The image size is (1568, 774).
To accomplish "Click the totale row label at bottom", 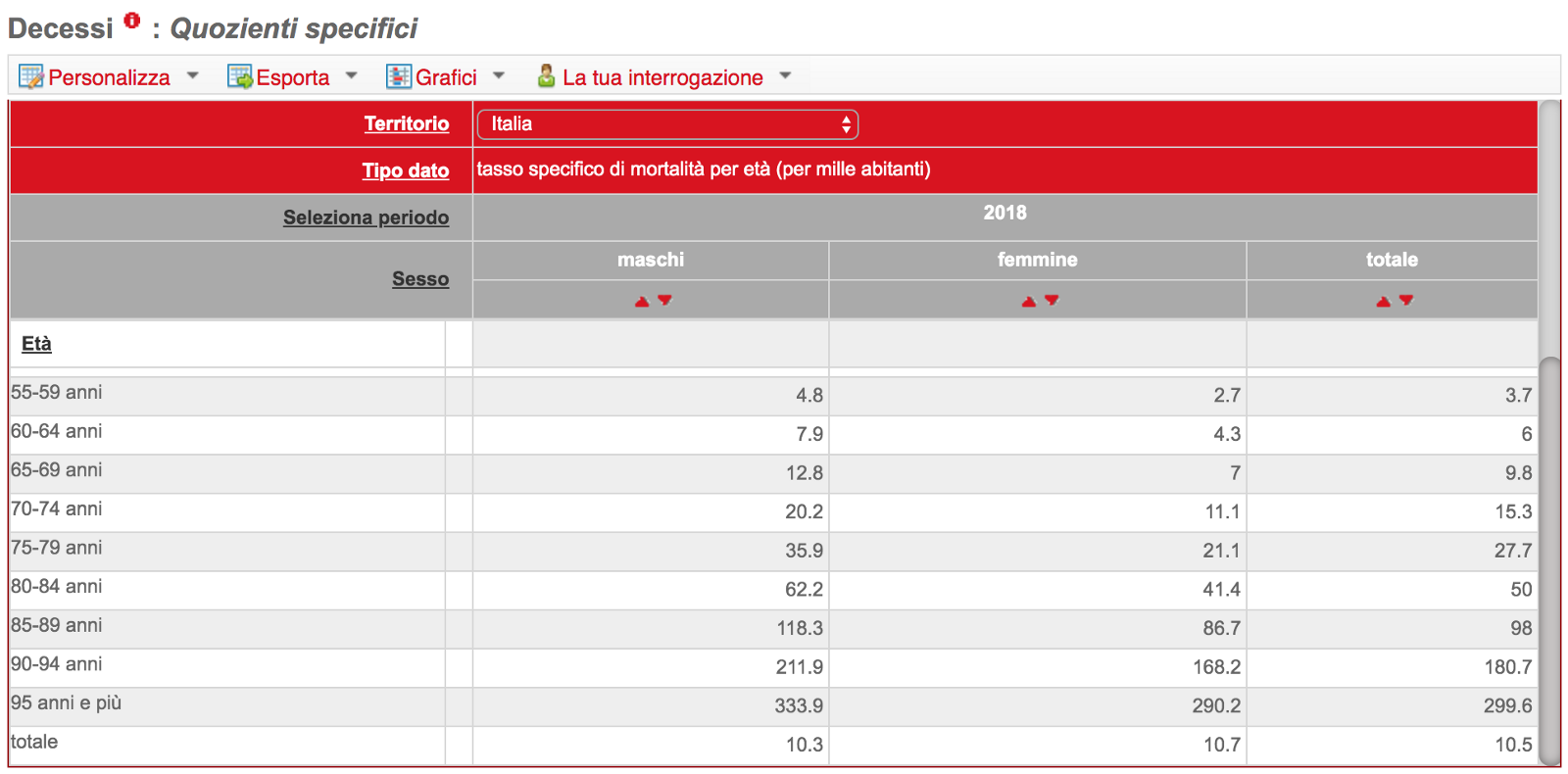I will coord(34,742).
